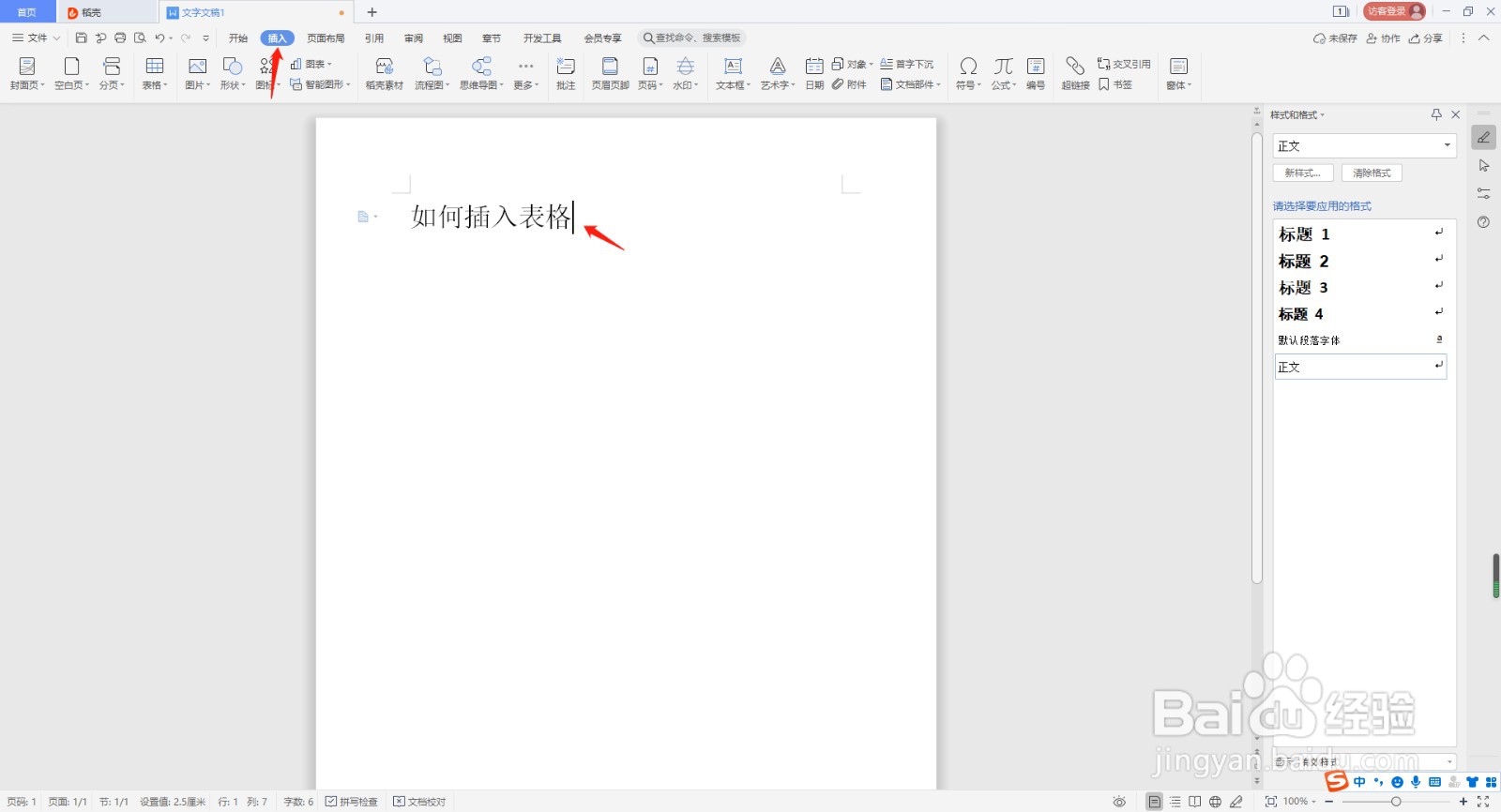The height and width of the screenshot is (812, 1501).
Task: Click the zoom slider handle
Action: (1396, 802)
